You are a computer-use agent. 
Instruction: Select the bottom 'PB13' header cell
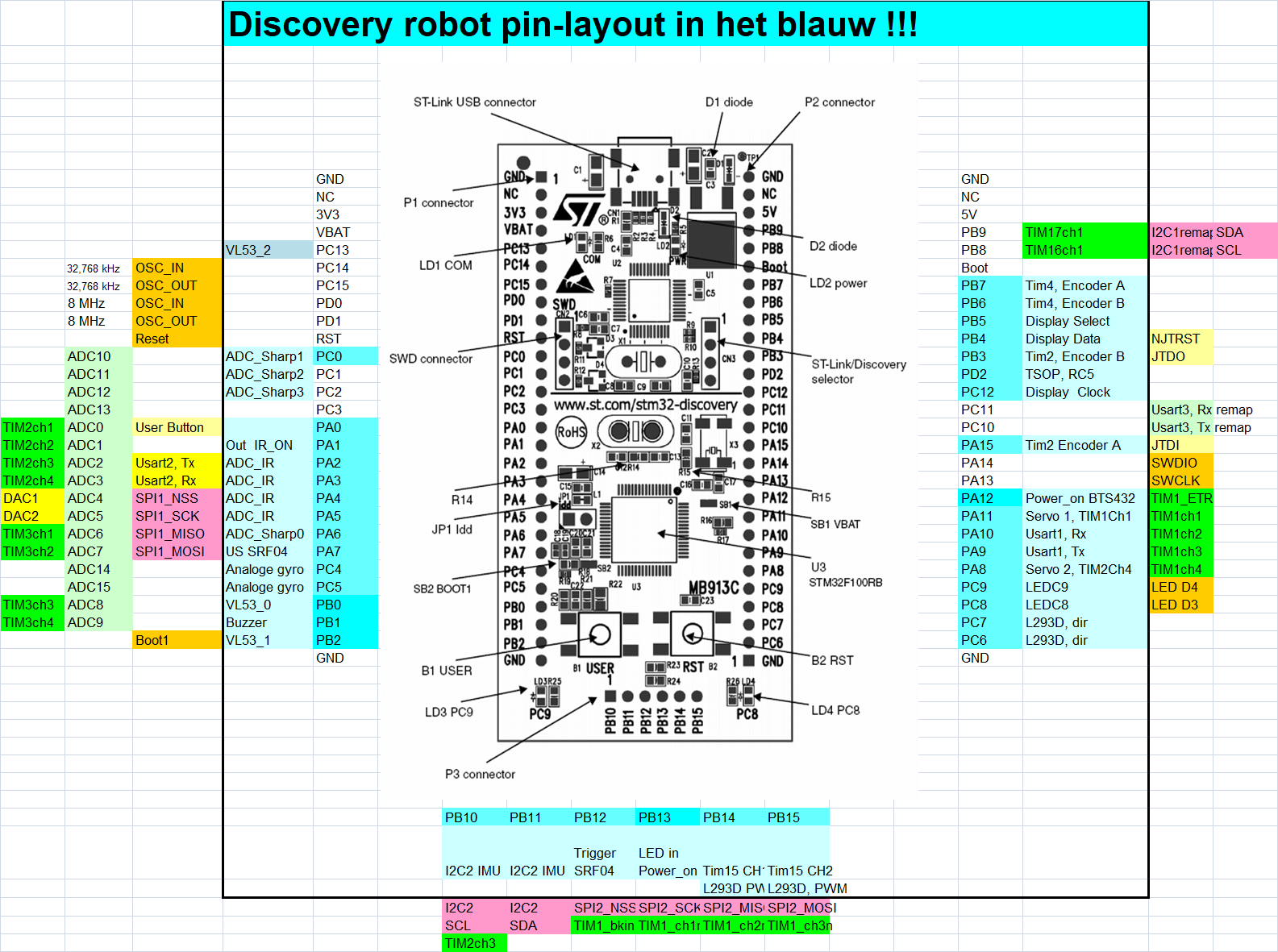[x=668, y=817]
